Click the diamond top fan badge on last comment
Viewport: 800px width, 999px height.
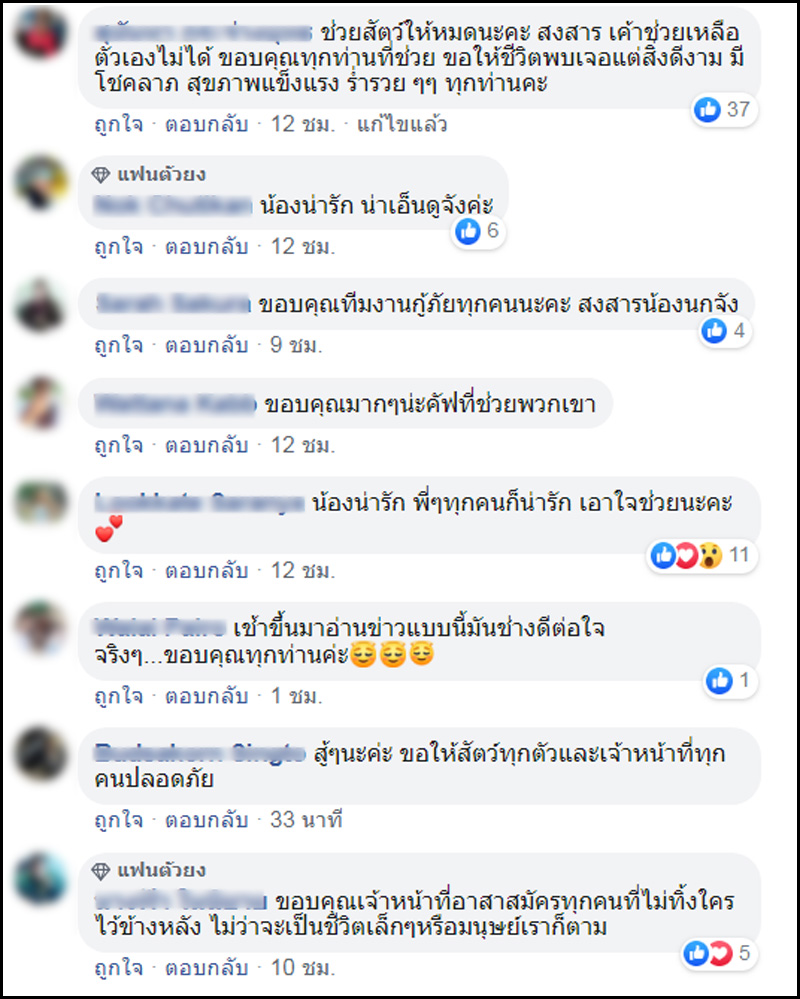[101, 870]
